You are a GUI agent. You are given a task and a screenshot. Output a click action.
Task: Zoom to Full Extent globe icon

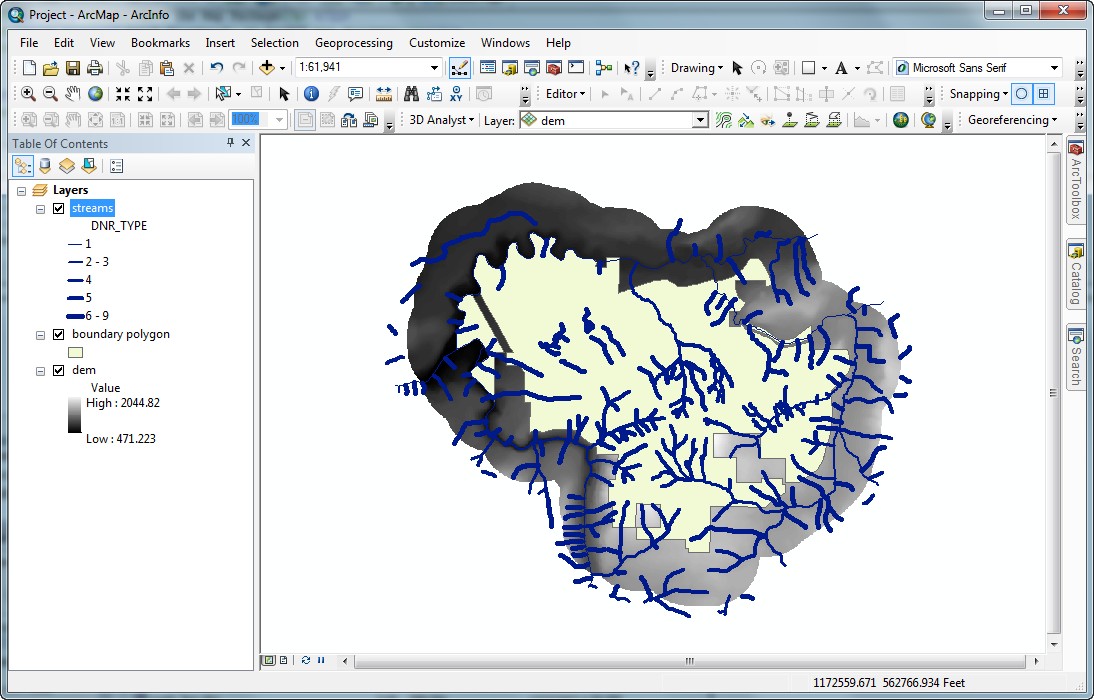[96, 94]
